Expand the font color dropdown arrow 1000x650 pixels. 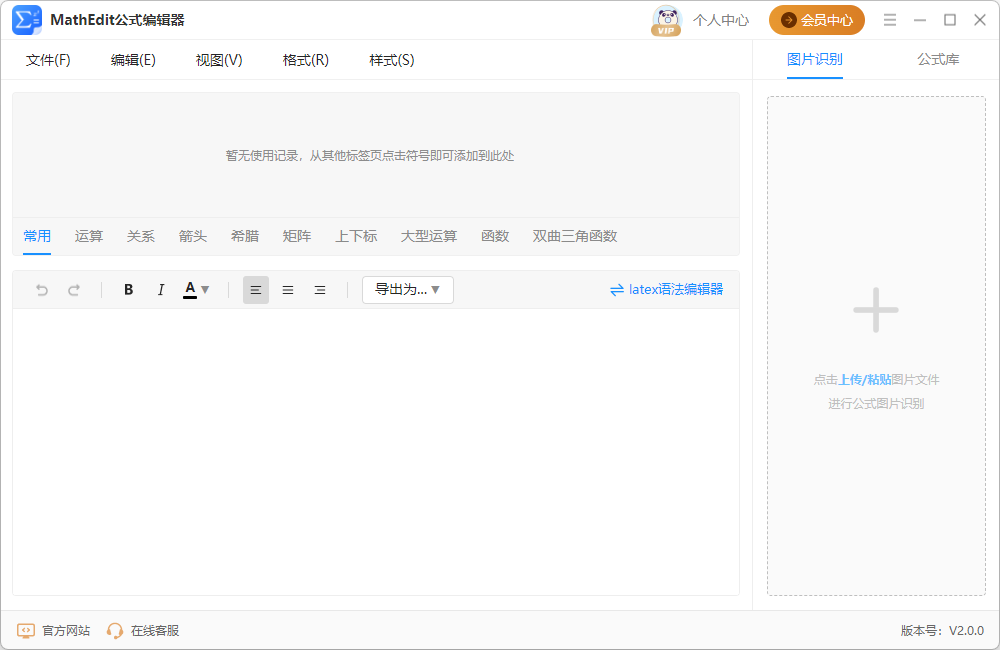tap(205, 290)
